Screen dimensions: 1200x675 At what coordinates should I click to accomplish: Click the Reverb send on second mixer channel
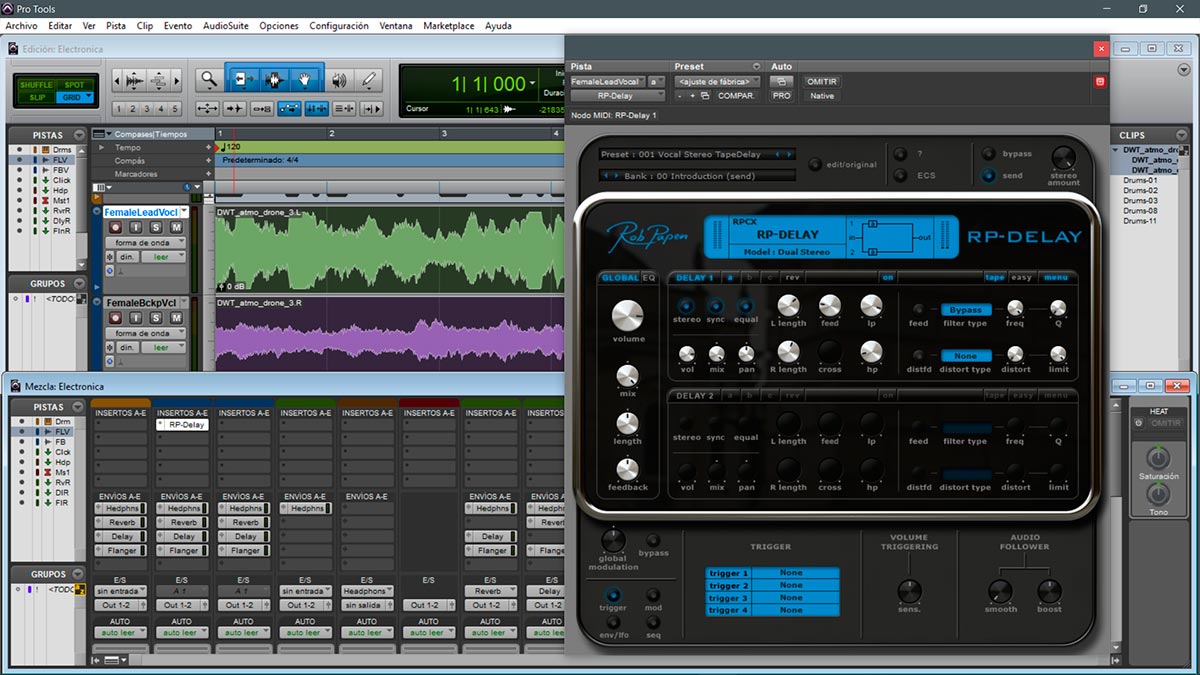183,522
